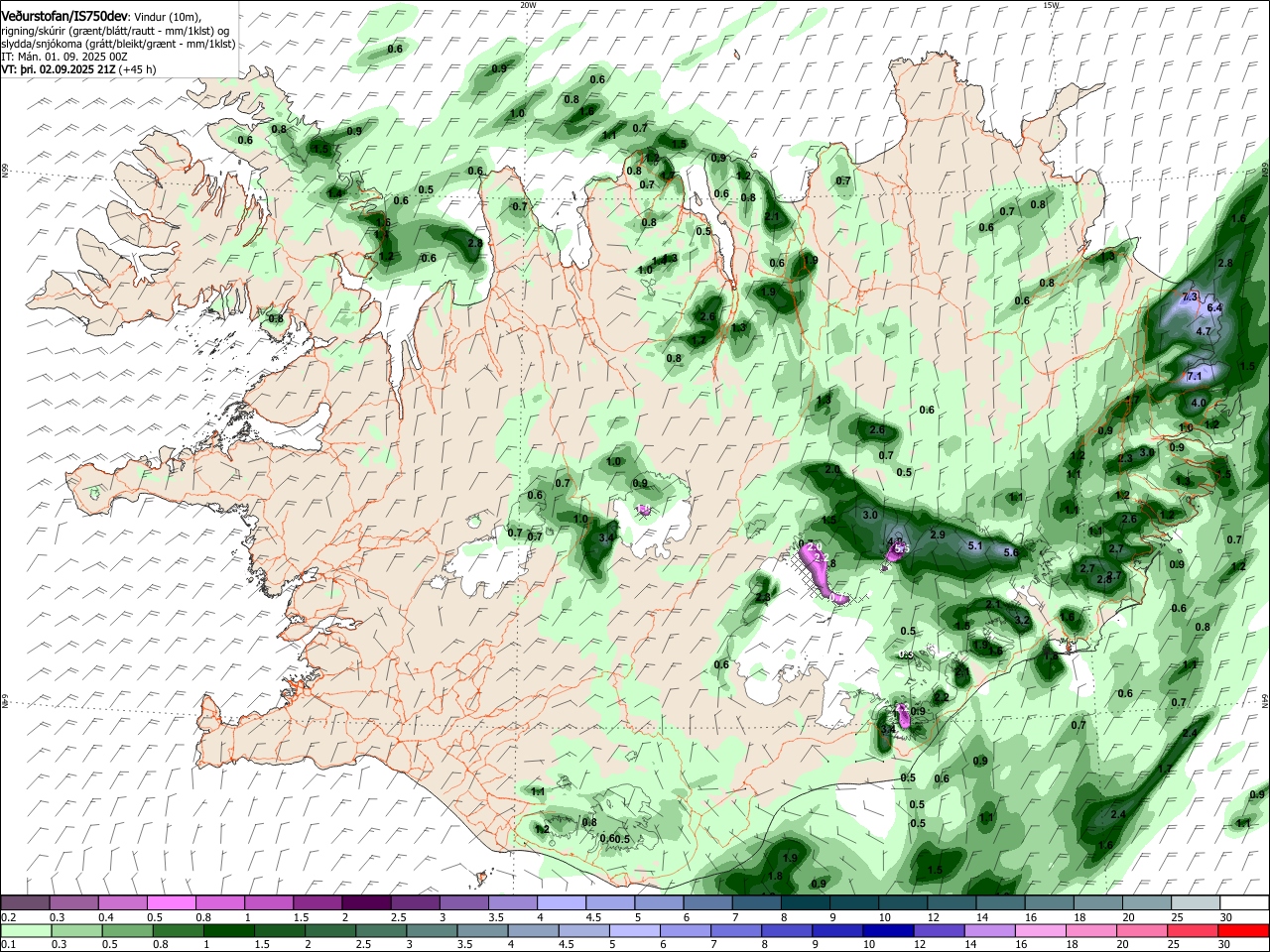This screenshot has height=952, width=1270.
Task: Click the '2.9' precipitation value on the map
Action: click(x=938, y=535)
